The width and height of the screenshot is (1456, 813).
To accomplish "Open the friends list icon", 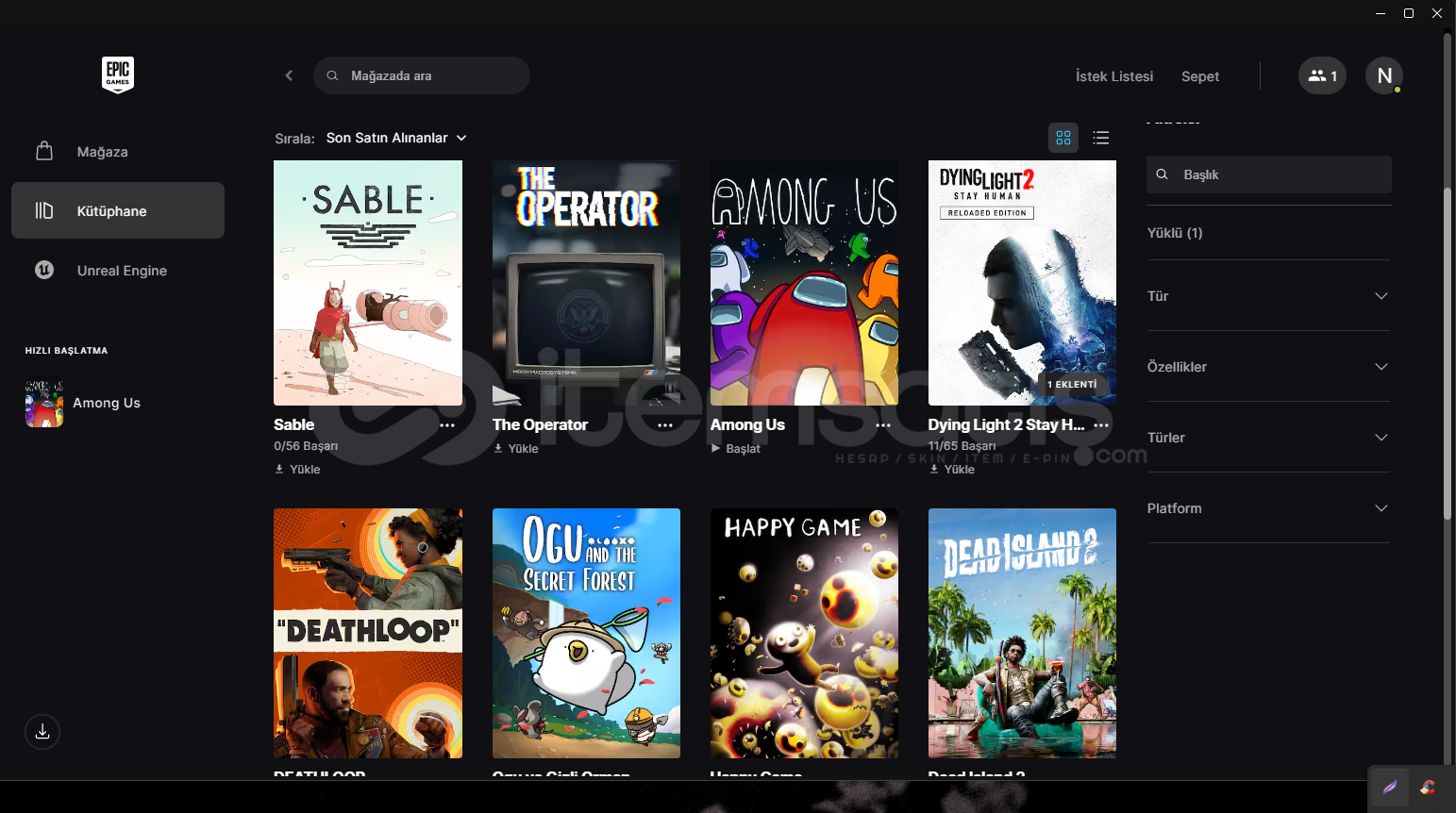I will [1322, 75].
